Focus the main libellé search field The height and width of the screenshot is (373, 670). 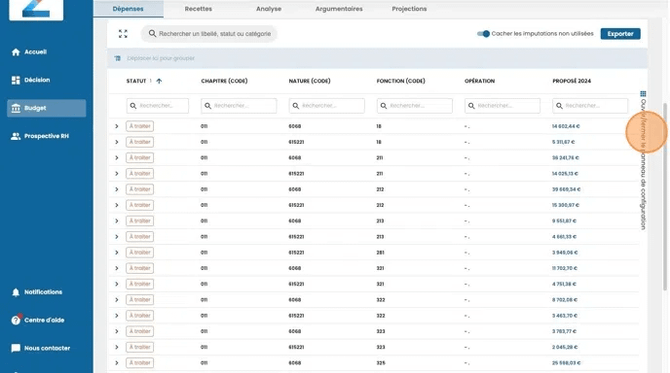[209, 34]
